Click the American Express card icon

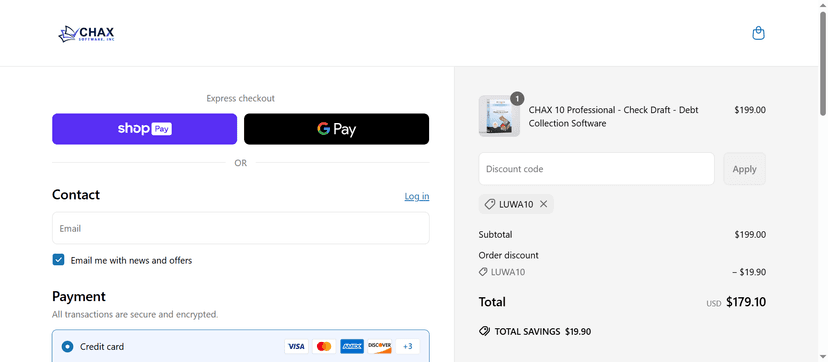(352, 347)
